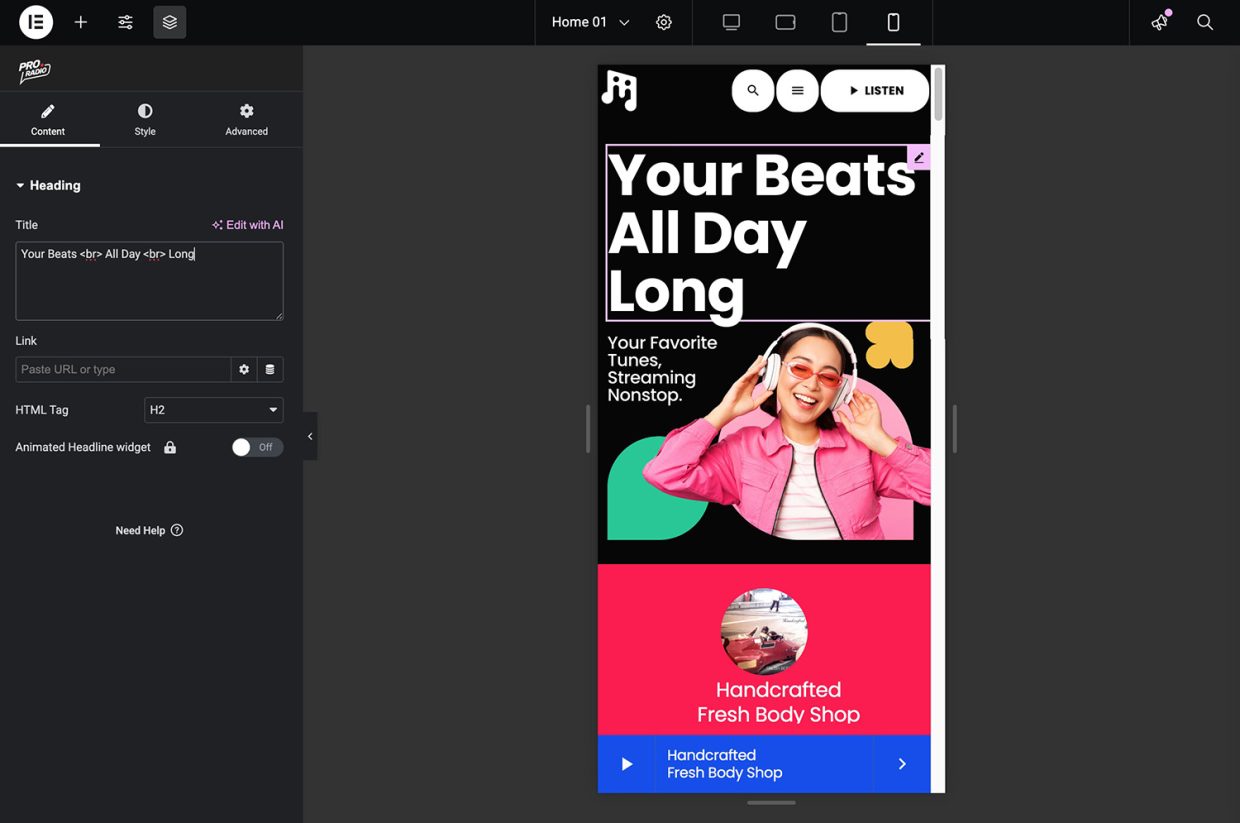Open the Add Element plus icon

tap(81, 22)
